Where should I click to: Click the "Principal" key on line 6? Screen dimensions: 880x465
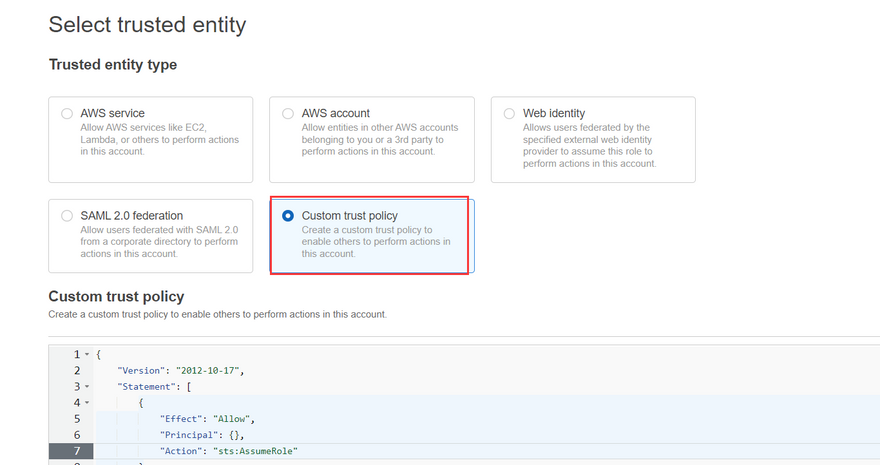click(x=189, y=435)
